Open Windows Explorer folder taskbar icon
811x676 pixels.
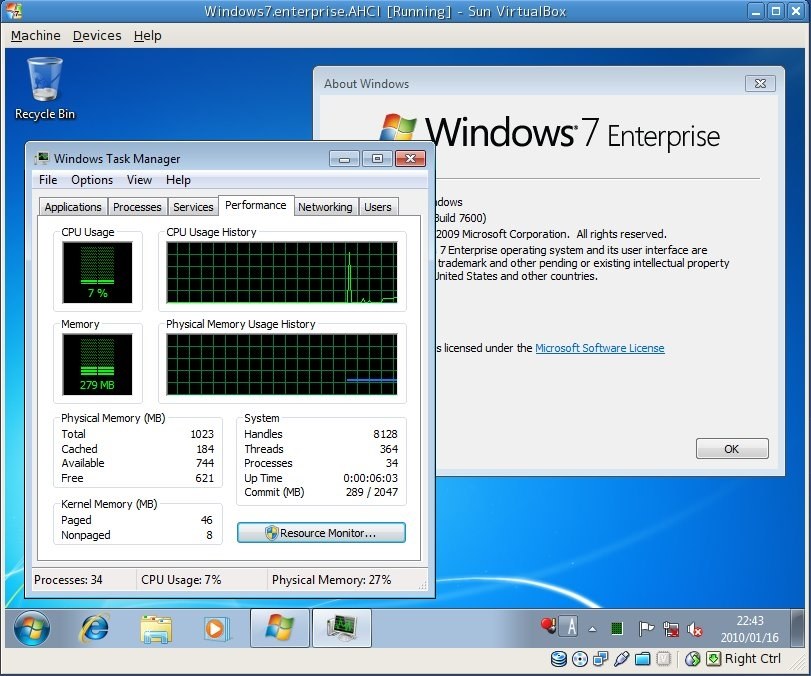click(x=156, y=628)
